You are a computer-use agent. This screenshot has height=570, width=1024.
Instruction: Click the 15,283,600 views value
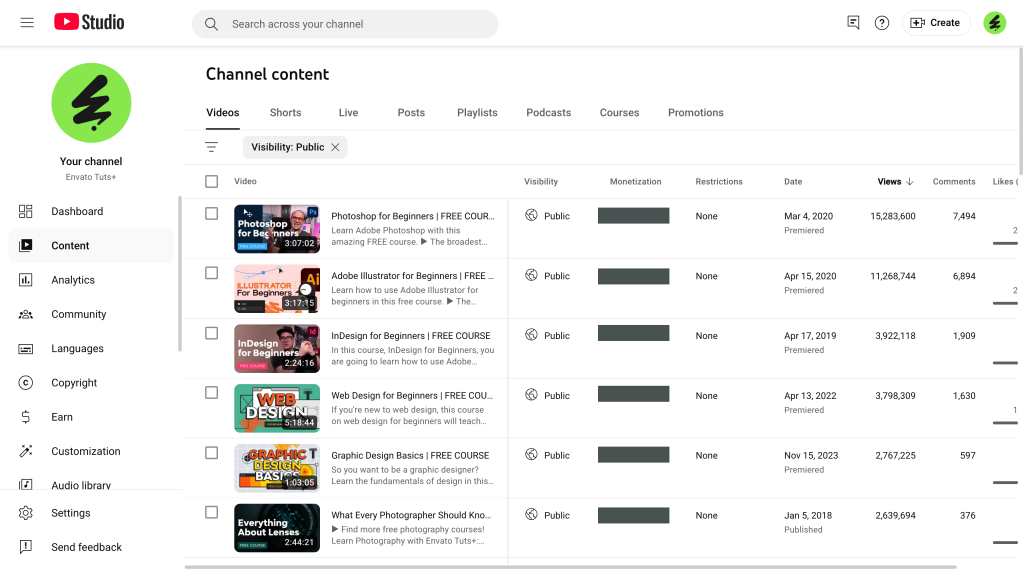point(893,216)
